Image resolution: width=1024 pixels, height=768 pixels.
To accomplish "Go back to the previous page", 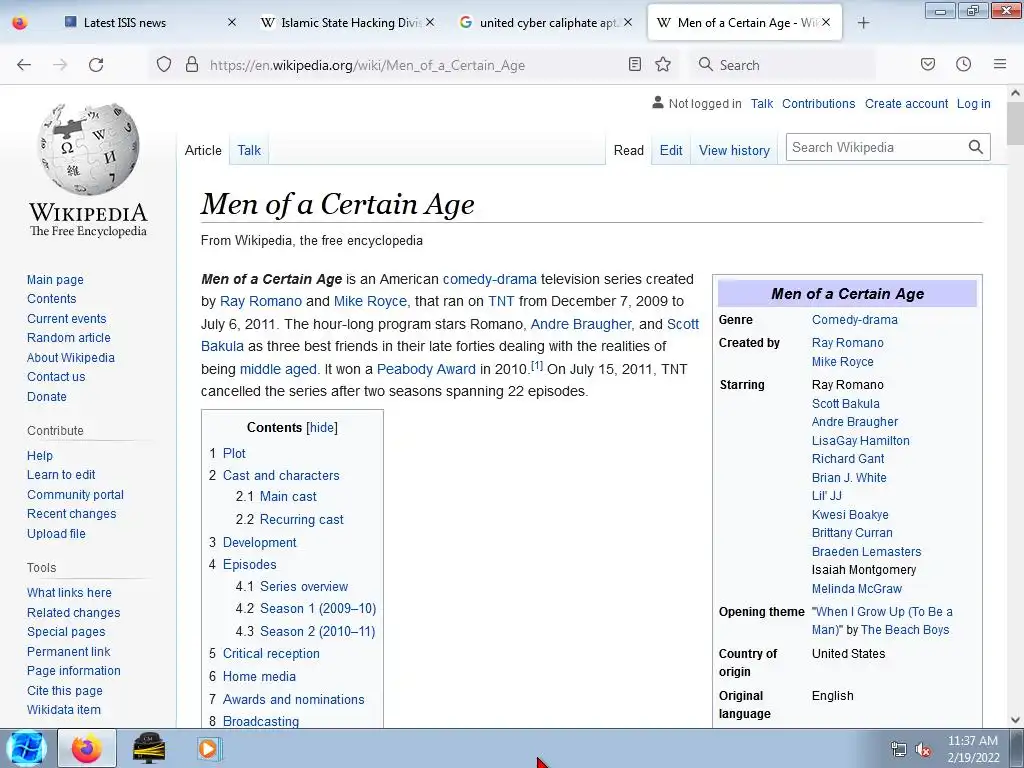I will click(24, 65).
